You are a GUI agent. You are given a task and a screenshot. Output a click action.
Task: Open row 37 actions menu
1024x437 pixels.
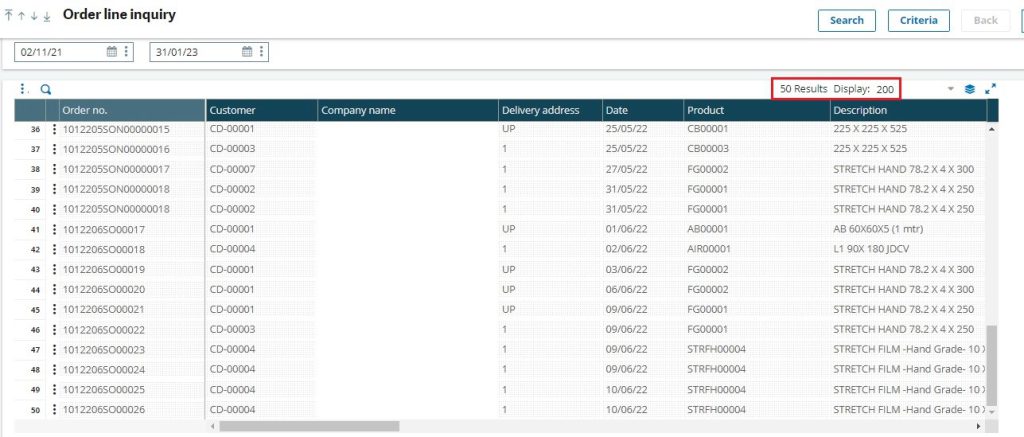(x=54, y=149)
